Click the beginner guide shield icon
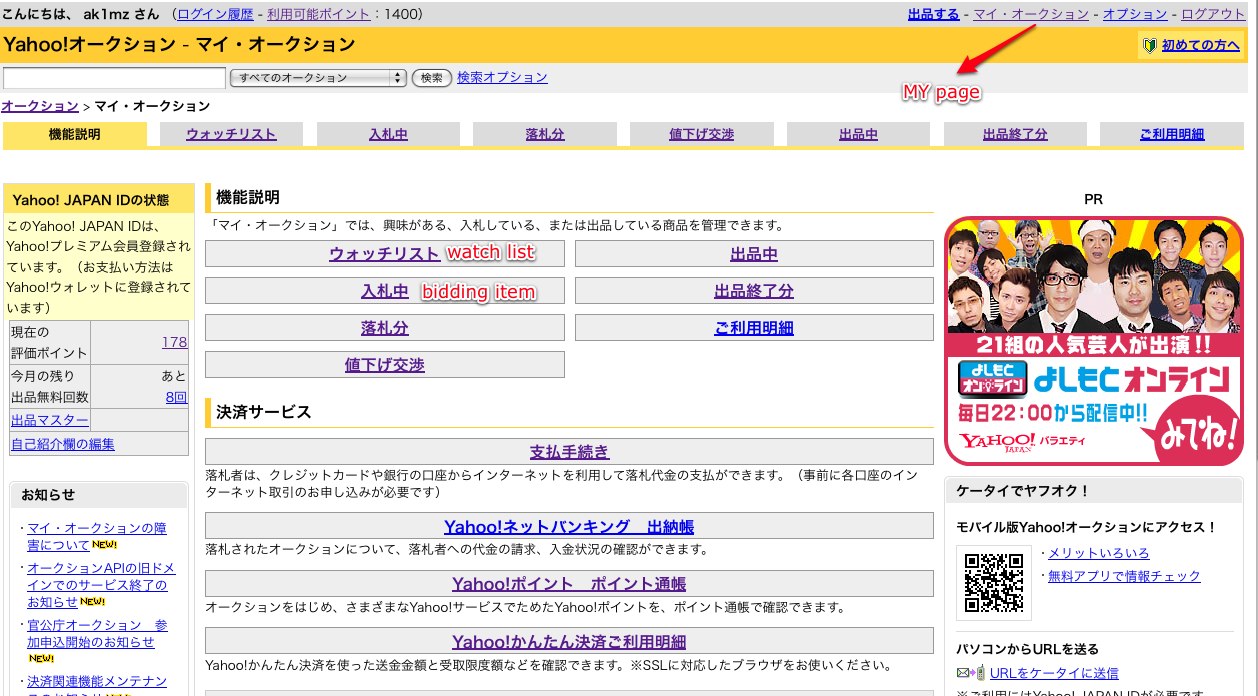 click(x=1149, y=45)
